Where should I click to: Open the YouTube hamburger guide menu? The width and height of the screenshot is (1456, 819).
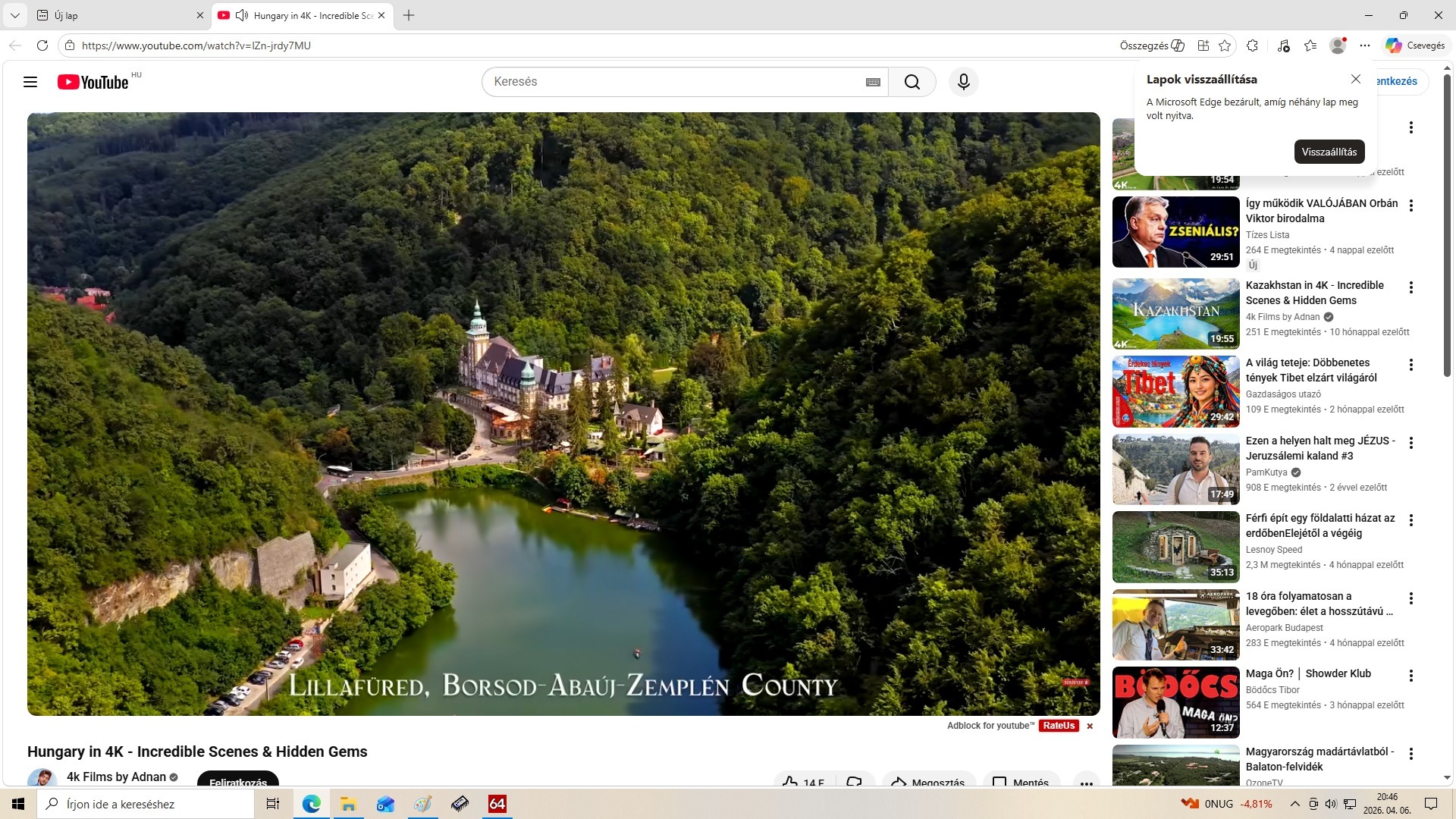(30, 82)
